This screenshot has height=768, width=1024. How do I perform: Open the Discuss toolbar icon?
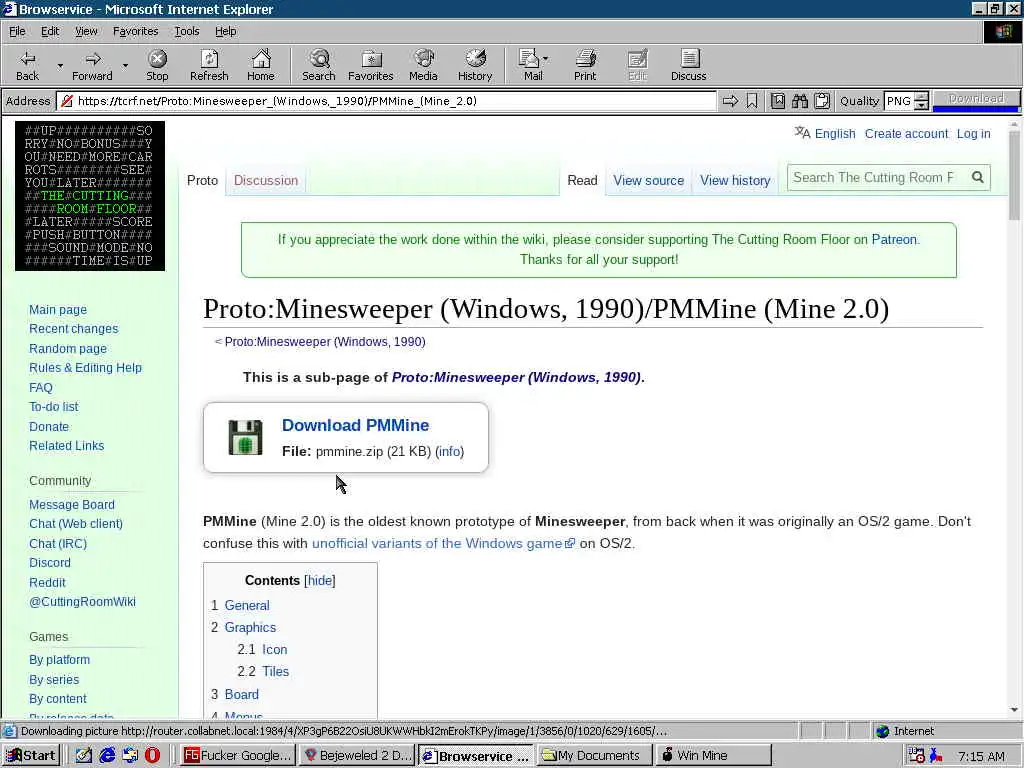(x=689, y=59)
